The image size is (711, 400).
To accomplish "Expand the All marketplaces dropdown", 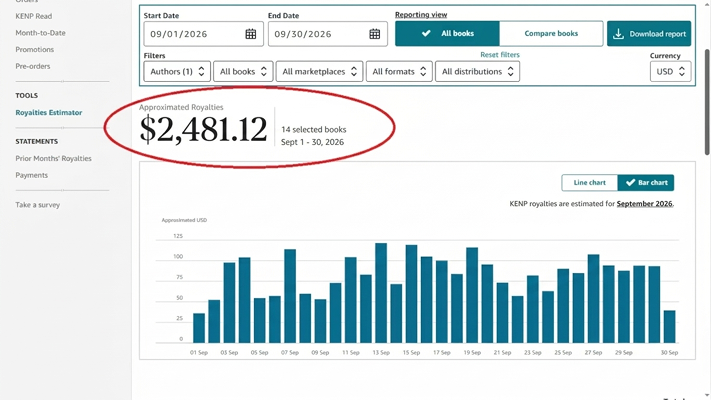I will [319, 71].
